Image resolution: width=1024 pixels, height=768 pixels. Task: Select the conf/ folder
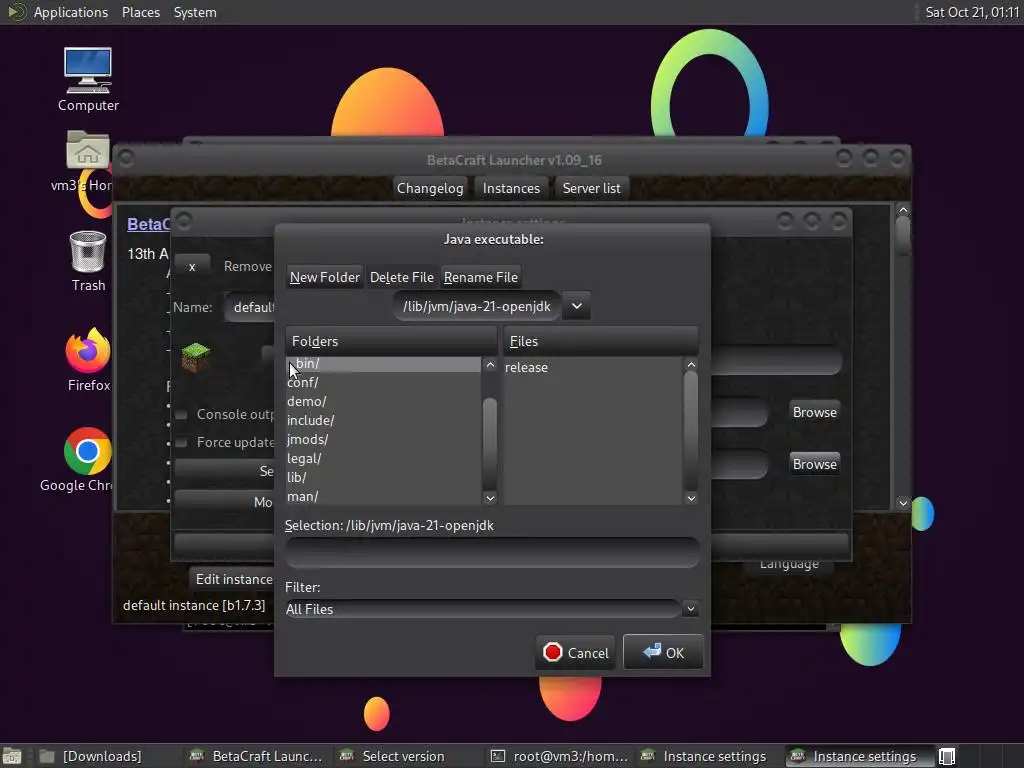pyautogui.click(x=383, y=382)
